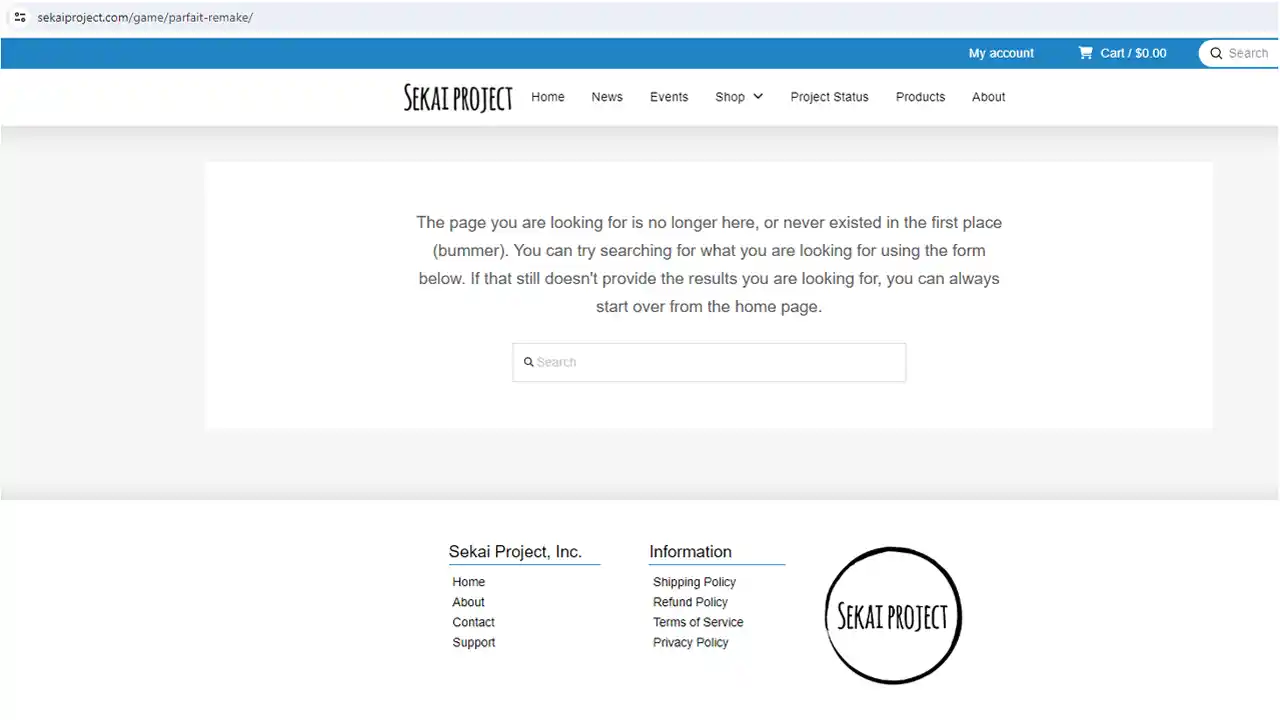The height and width of the screenshot is (720, 1280).
Task: Click the circular Sekai Project footer logo
Action: tap(892, 616)
